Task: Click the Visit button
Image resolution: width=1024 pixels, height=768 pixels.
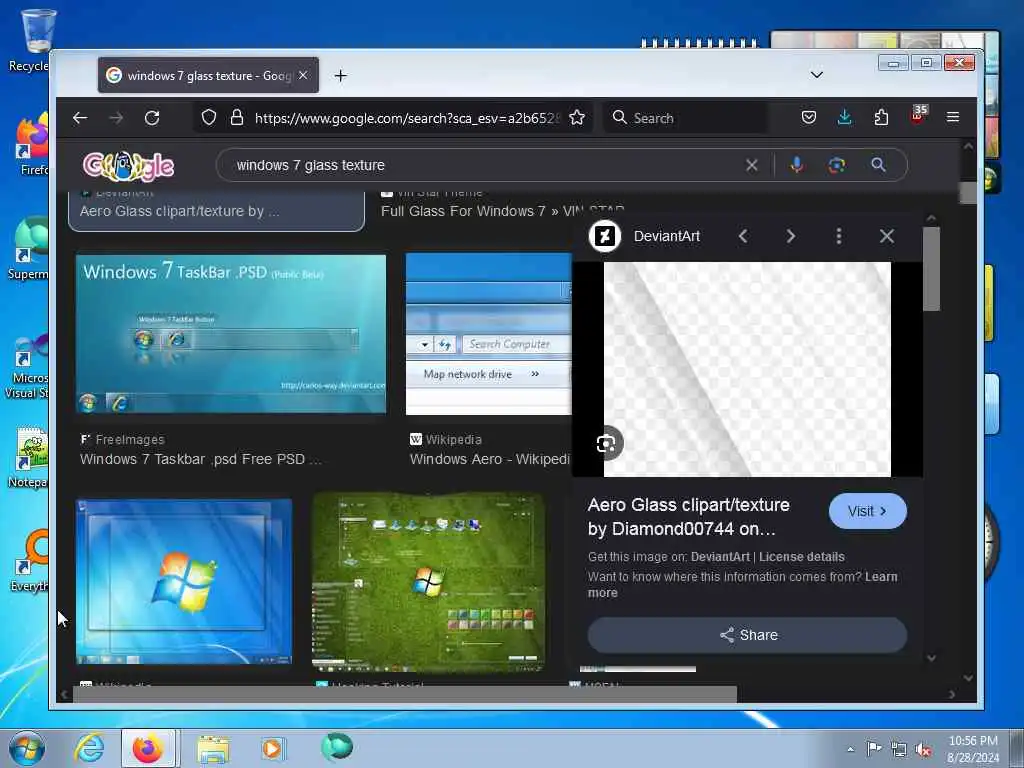Action: (867, 511)
